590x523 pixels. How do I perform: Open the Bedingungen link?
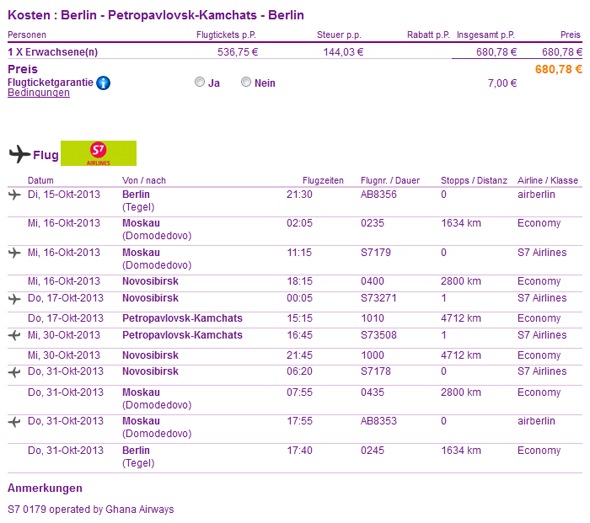pos(38,93)
